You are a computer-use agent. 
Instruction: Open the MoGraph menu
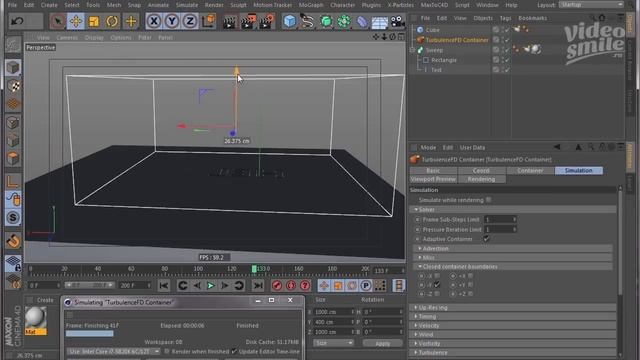click(x=311, y=5)
